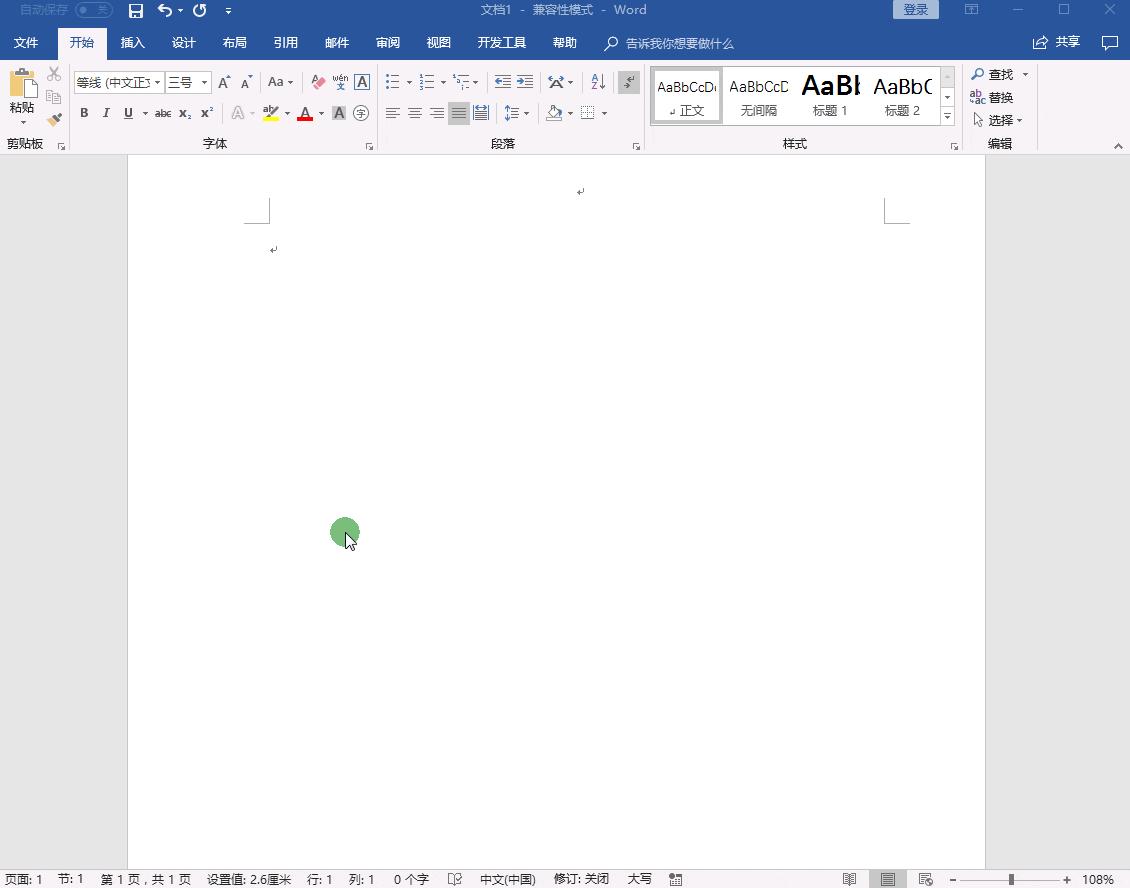Switch to the 插入 ribbon tab
This screenshot has width=1130, height=888.
click(133, 43)
